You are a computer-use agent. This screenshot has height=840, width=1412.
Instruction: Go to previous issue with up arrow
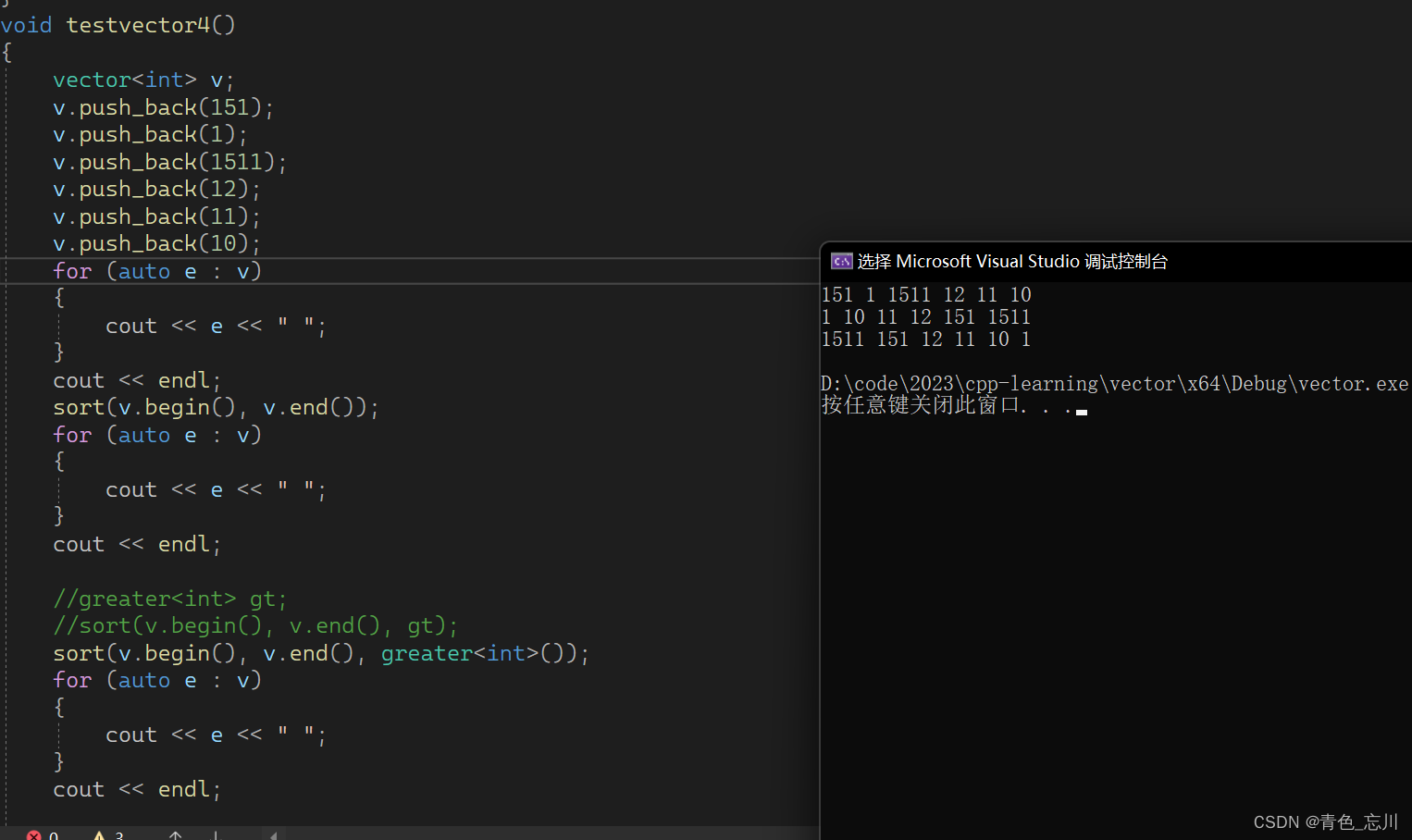pos(176,835)
